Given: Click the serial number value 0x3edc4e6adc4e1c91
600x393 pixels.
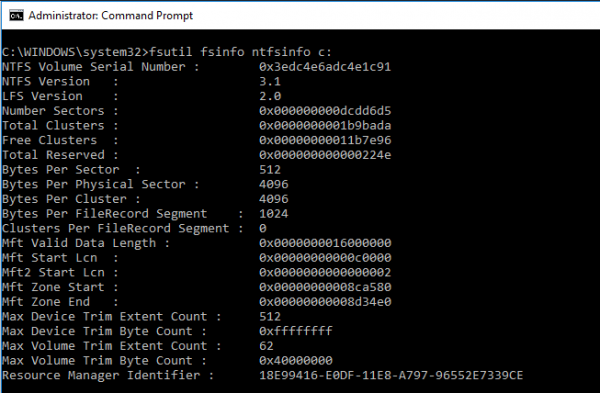Looking at the screenshot, I should point(325,67).
